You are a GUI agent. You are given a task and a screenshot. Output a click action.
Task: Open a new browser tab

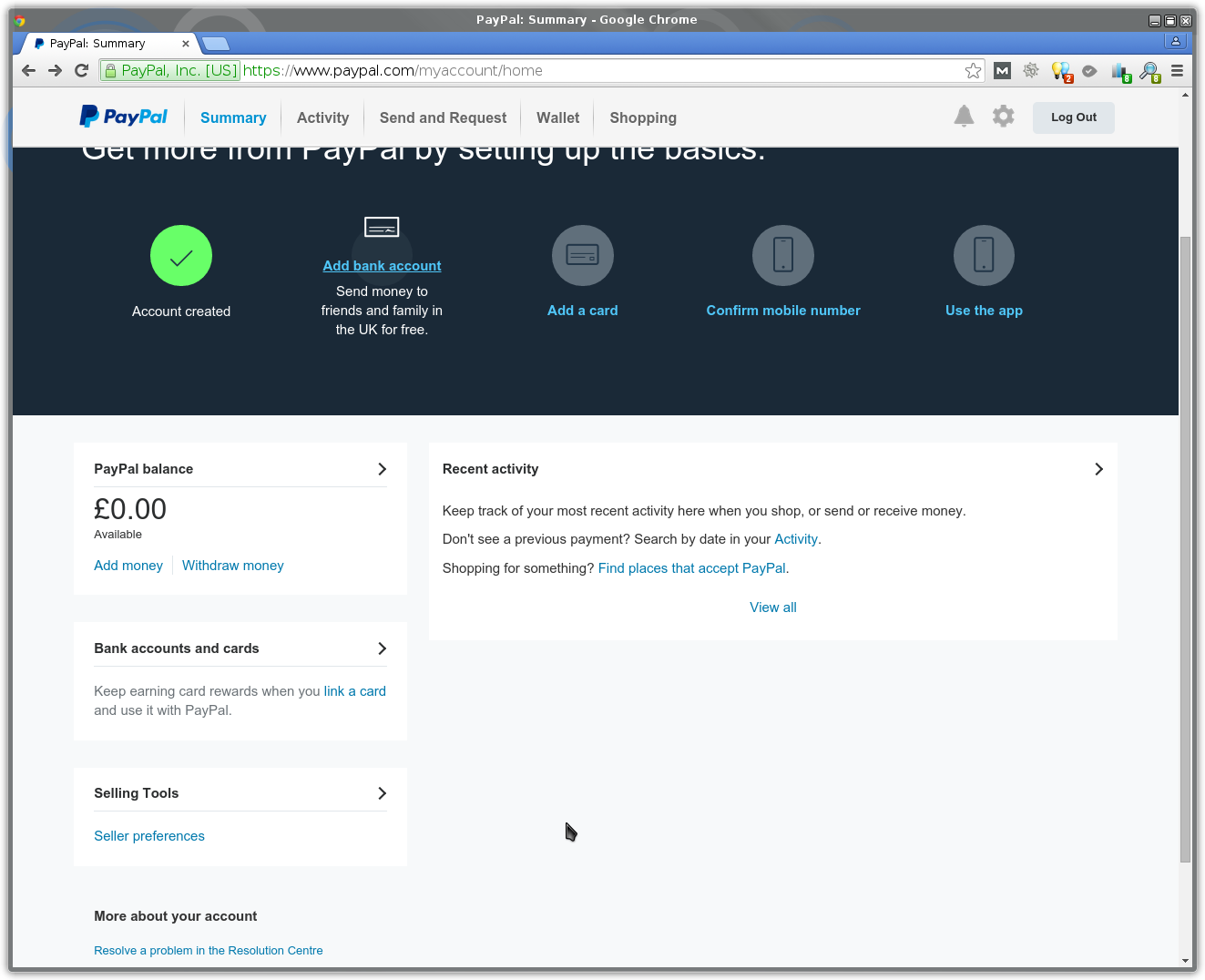(215, 43)
